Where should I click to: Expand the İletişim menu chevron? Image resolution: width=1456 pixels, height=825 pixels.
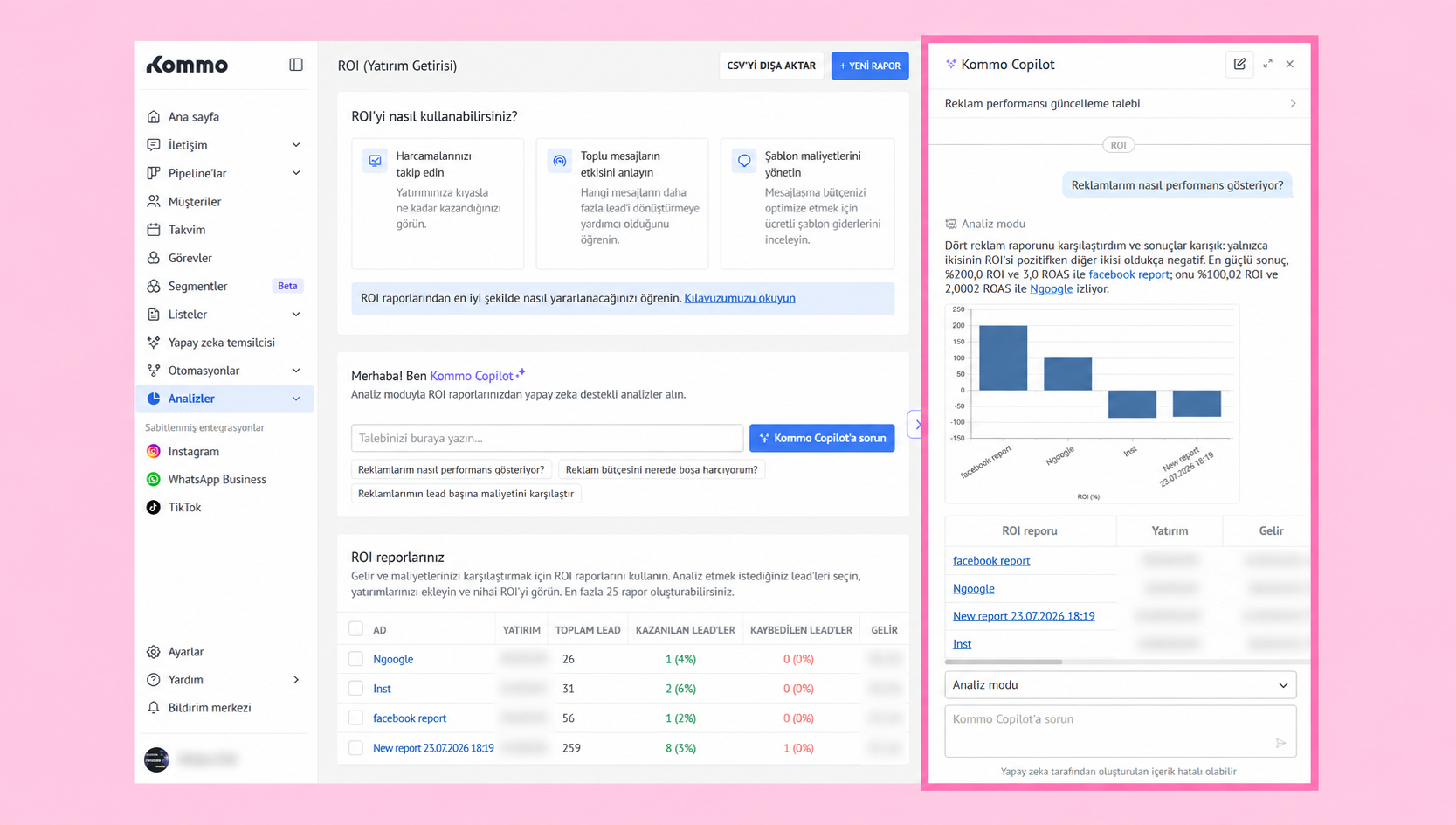tap(296, 145)
